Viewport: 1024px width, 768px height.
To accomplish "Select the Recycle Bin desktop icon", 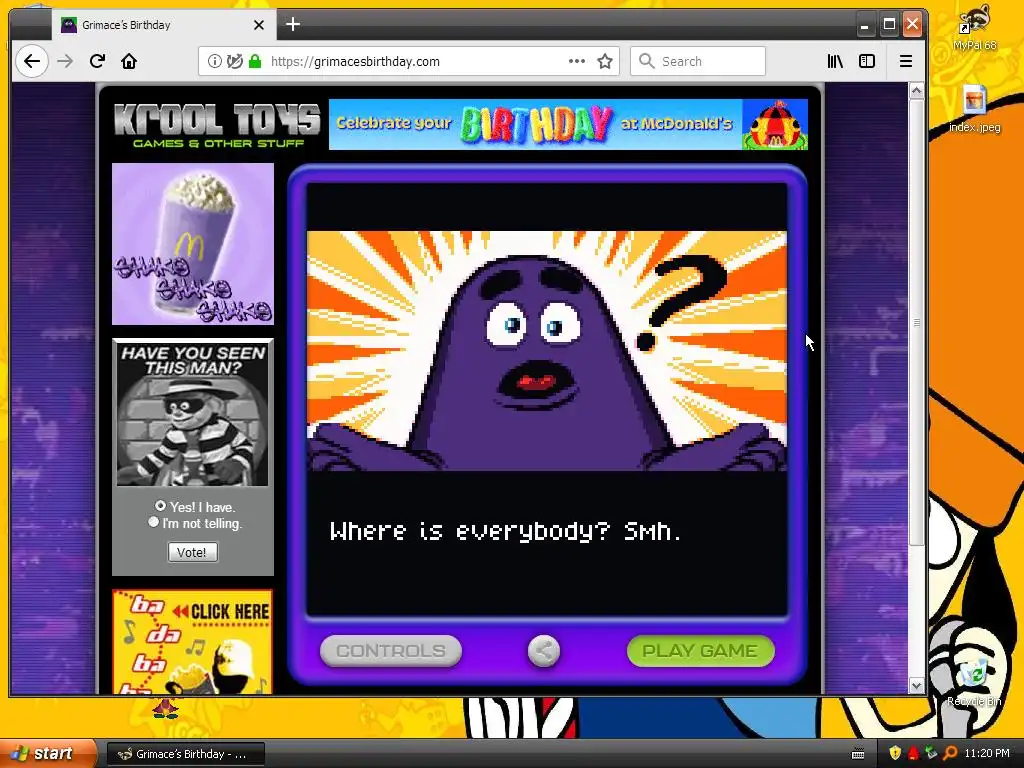I will (x=974, y=682).
